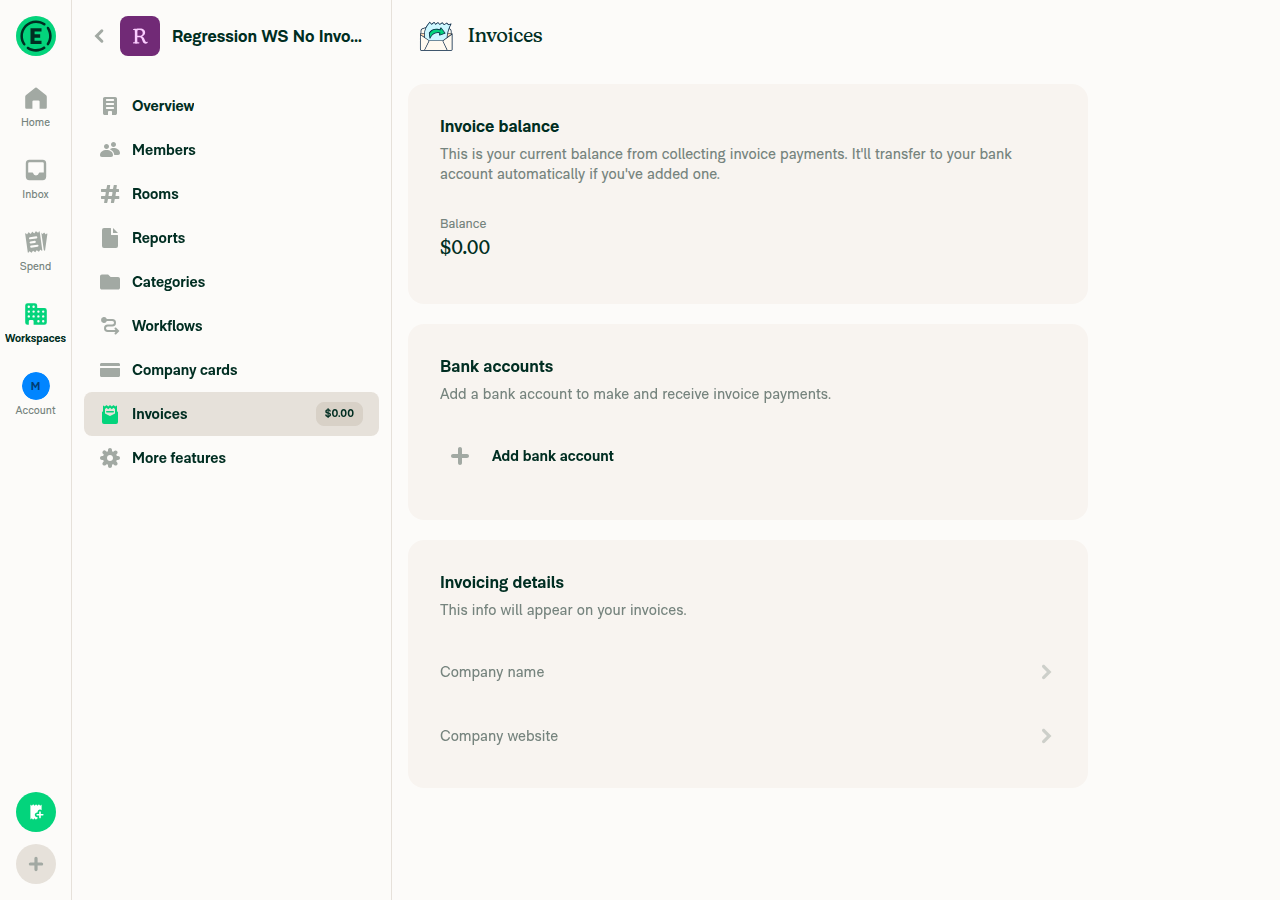Click Add bank account

pos(748,456)
